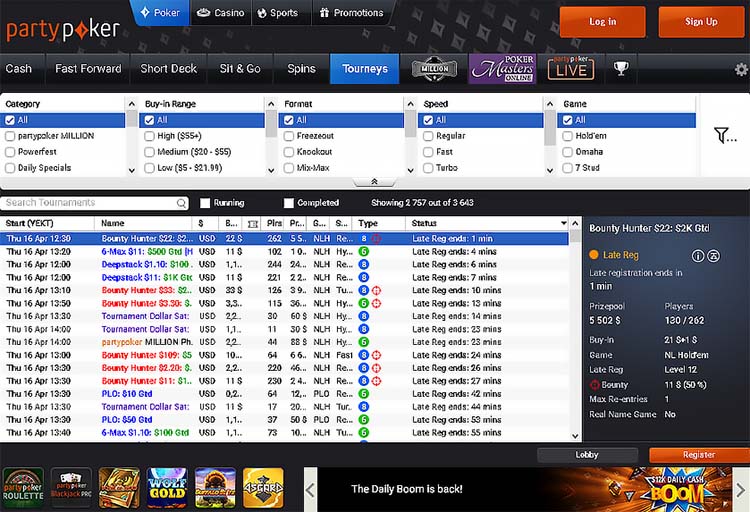Check the Freezeout format
This screenshot has height=512, width=750.
(x=288, y=136)
